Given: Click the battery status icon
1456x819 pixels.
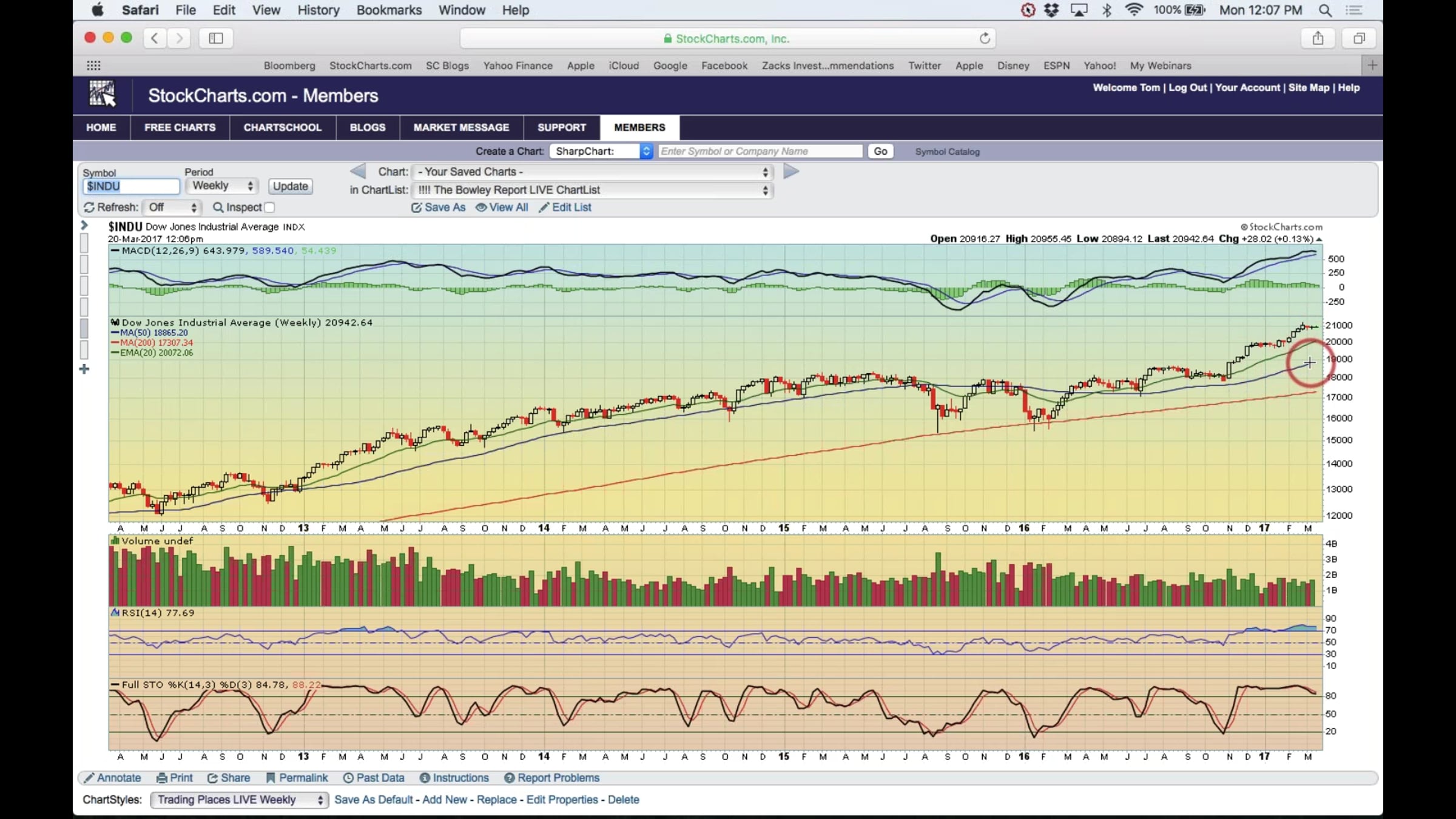Looking at the screenshot, I should (x=1195, y=10).
